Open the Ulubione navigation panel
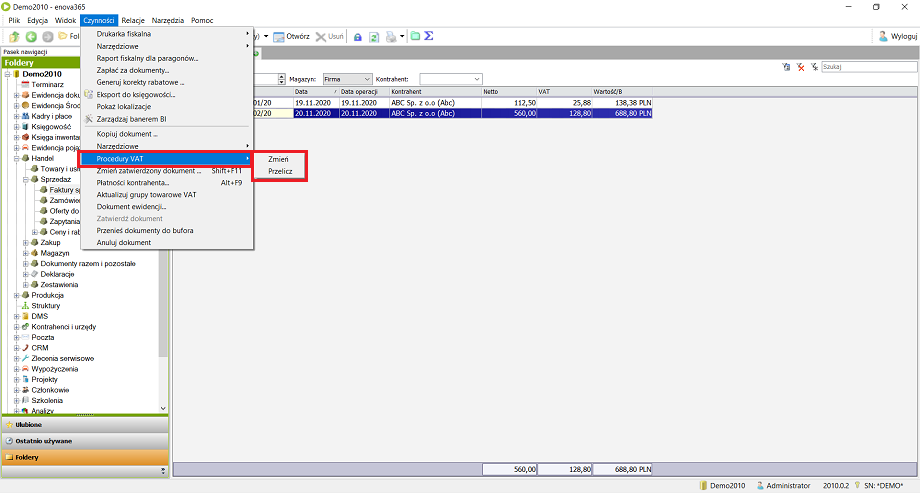 [85, 424]
